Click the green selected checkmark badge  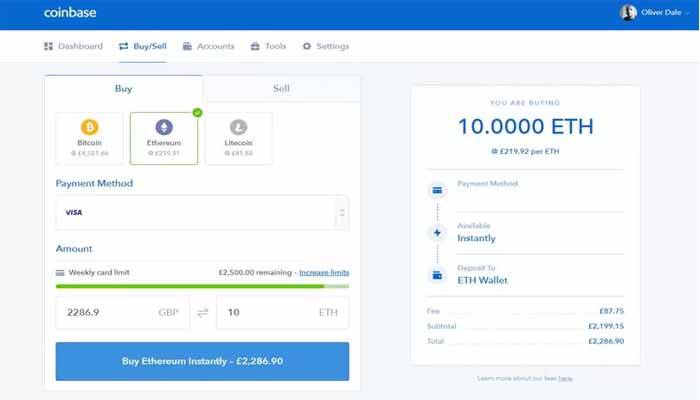pyautogui.click(x=197, y=112)
